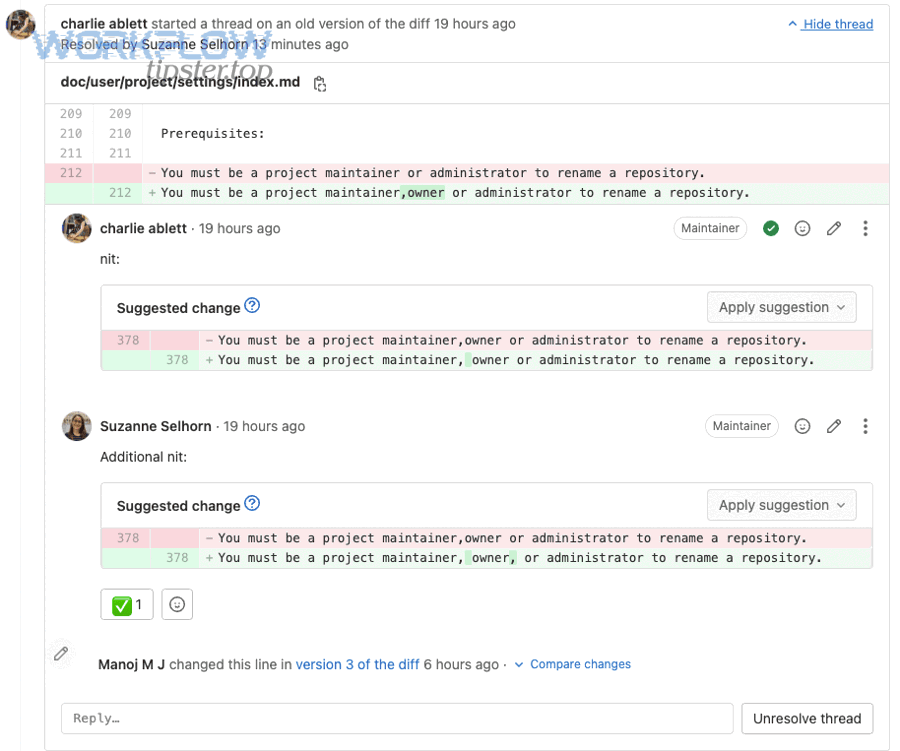Focus the Reply text field

point(397,719)
